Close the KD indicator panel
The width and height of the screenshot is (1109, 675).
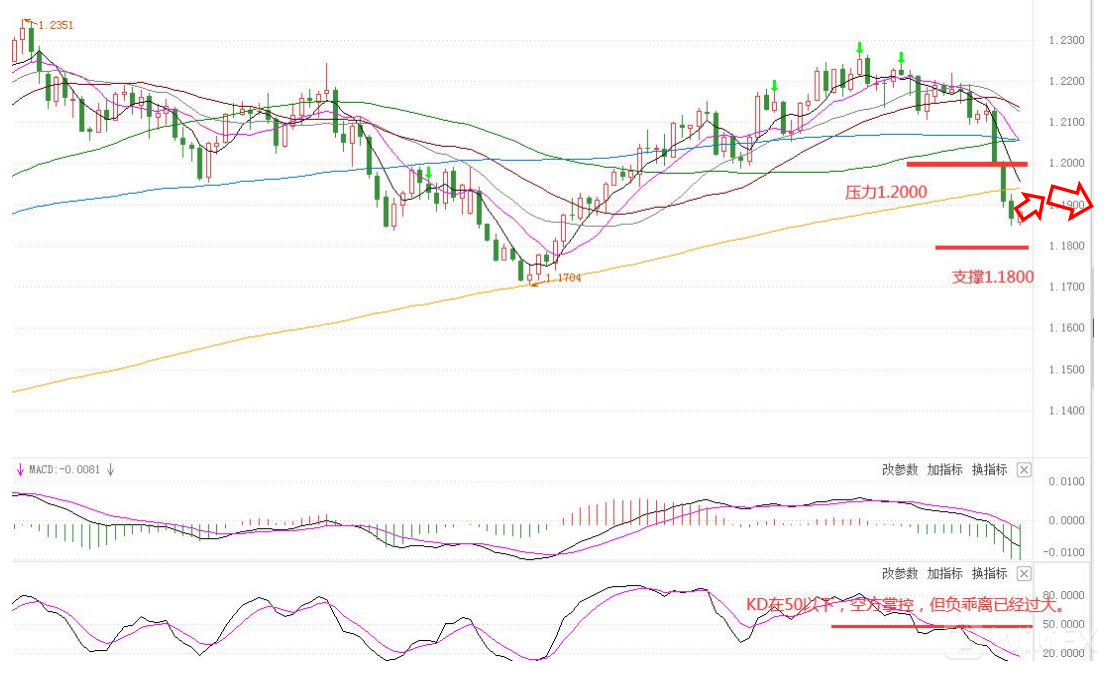tap(1023, 574)
